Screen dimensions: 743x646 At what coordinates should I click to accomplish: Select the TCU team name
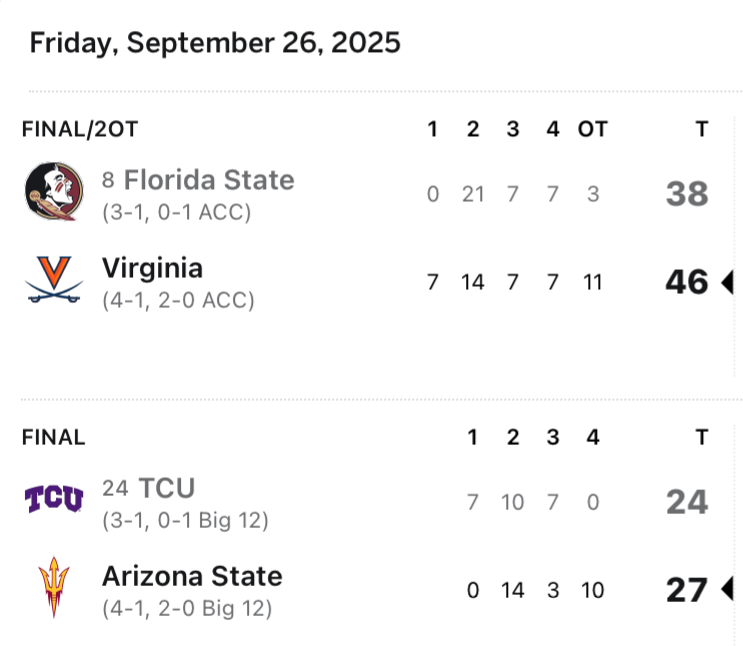point(166,488)
